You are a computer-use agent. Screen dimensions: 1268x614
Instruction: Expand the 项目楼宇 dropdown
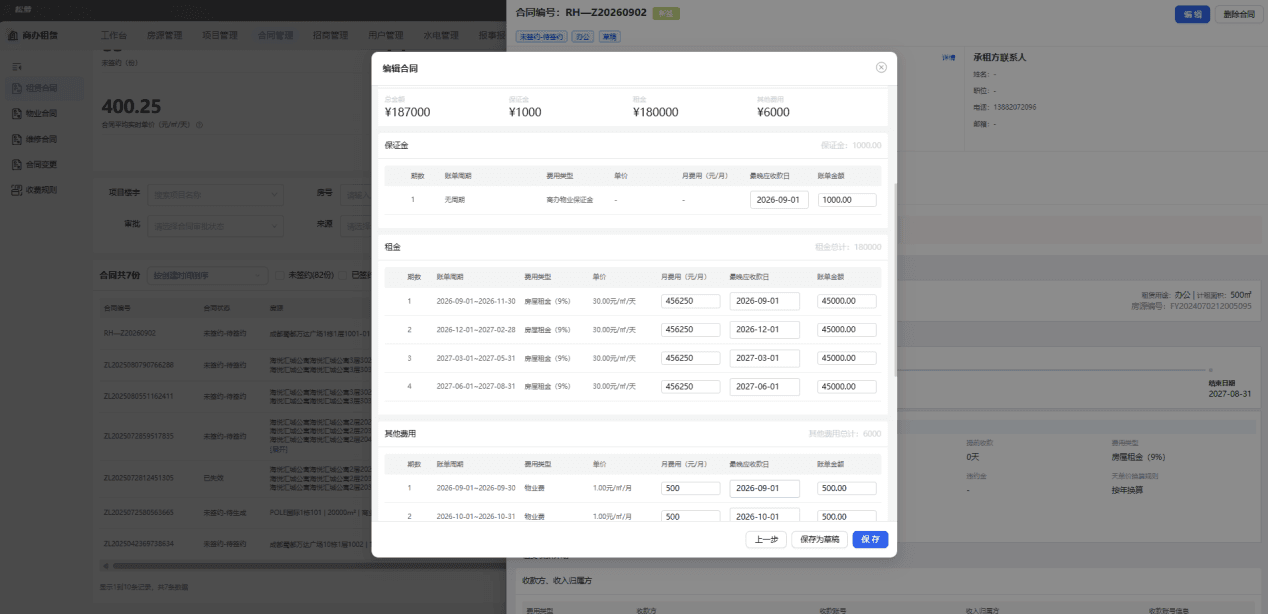(x=215, y=194)
